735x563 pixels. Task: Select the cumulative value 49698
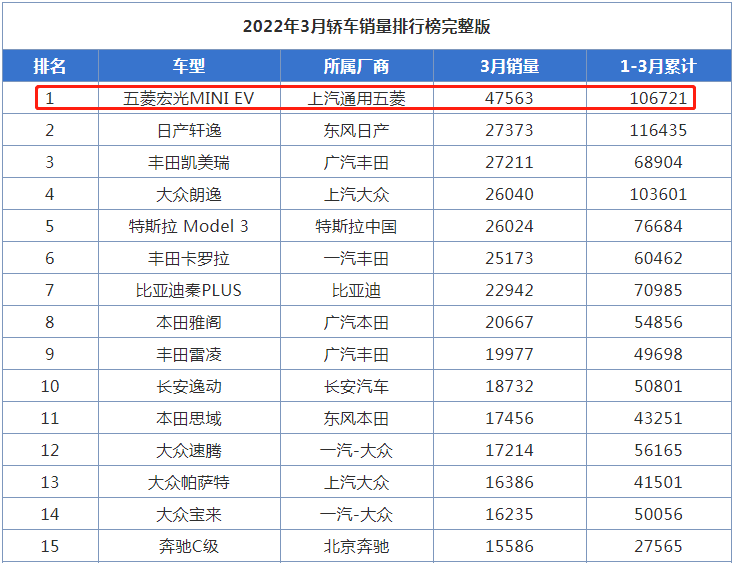click(658, 354)
